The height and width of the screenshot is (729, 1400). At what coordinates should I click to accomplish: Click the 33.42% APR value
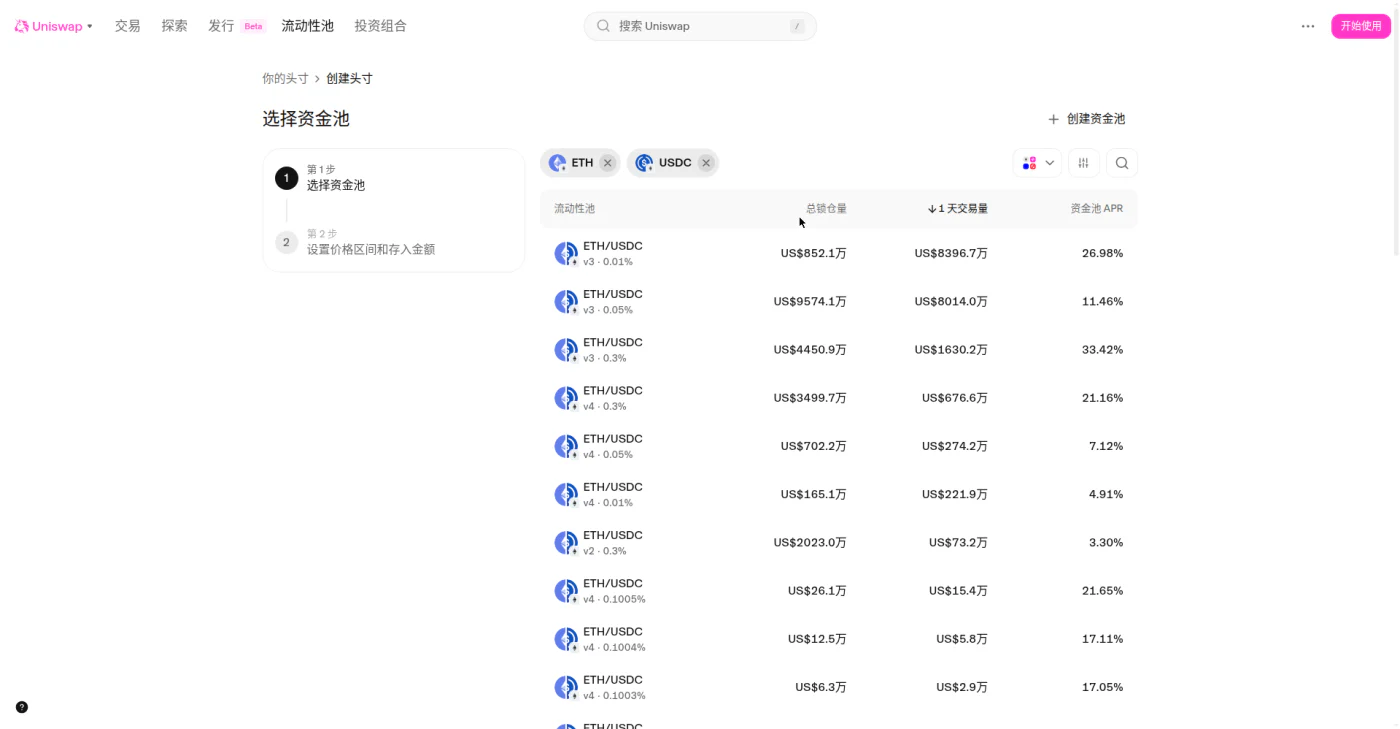pos(1102,350)
